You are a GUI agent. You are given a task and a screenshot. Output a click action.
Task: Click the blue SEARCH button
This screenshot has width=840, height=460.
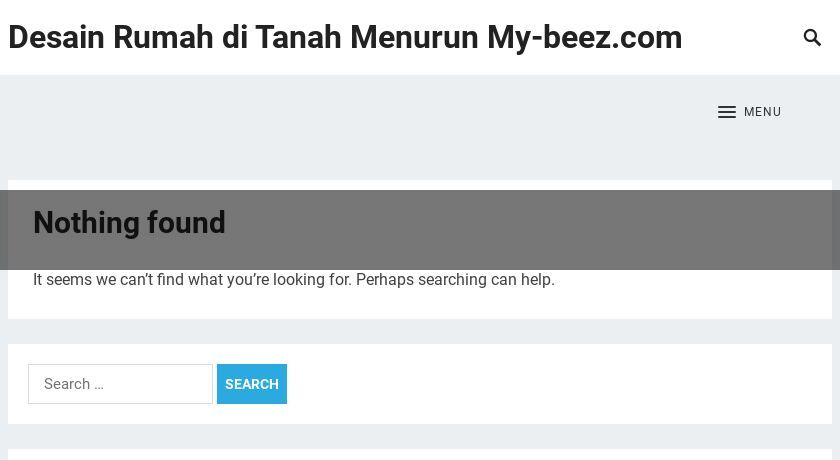[x=252, y=384]
